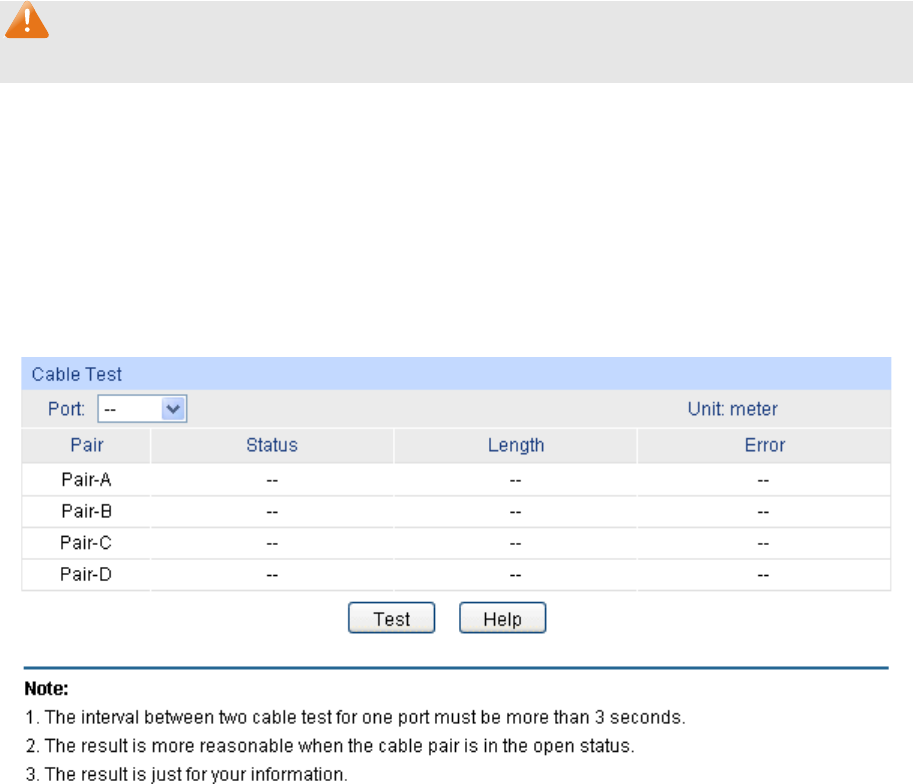The image size is (913, 784).
Task: Click the orange warning triangle icon
Action: tap(27, 21)
